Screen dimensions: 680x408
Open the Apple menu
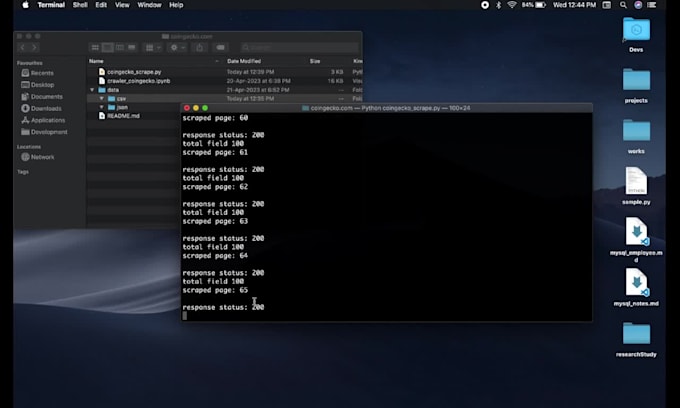(x=25, y=5)
